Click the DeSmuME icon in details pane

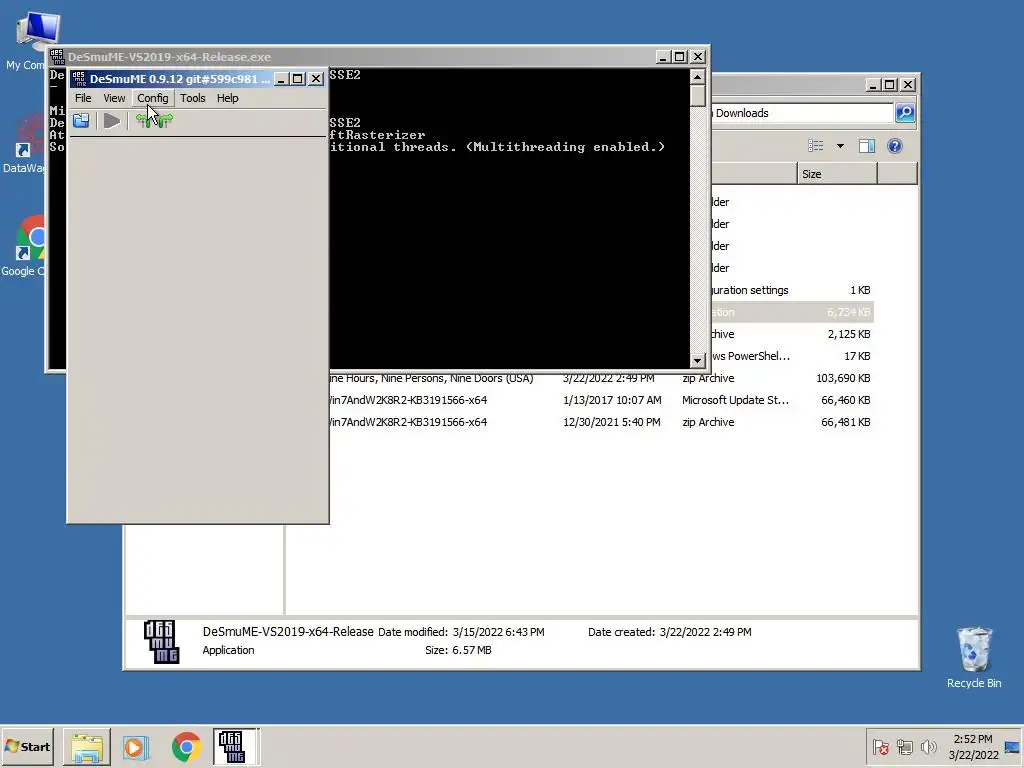(161, 641)
